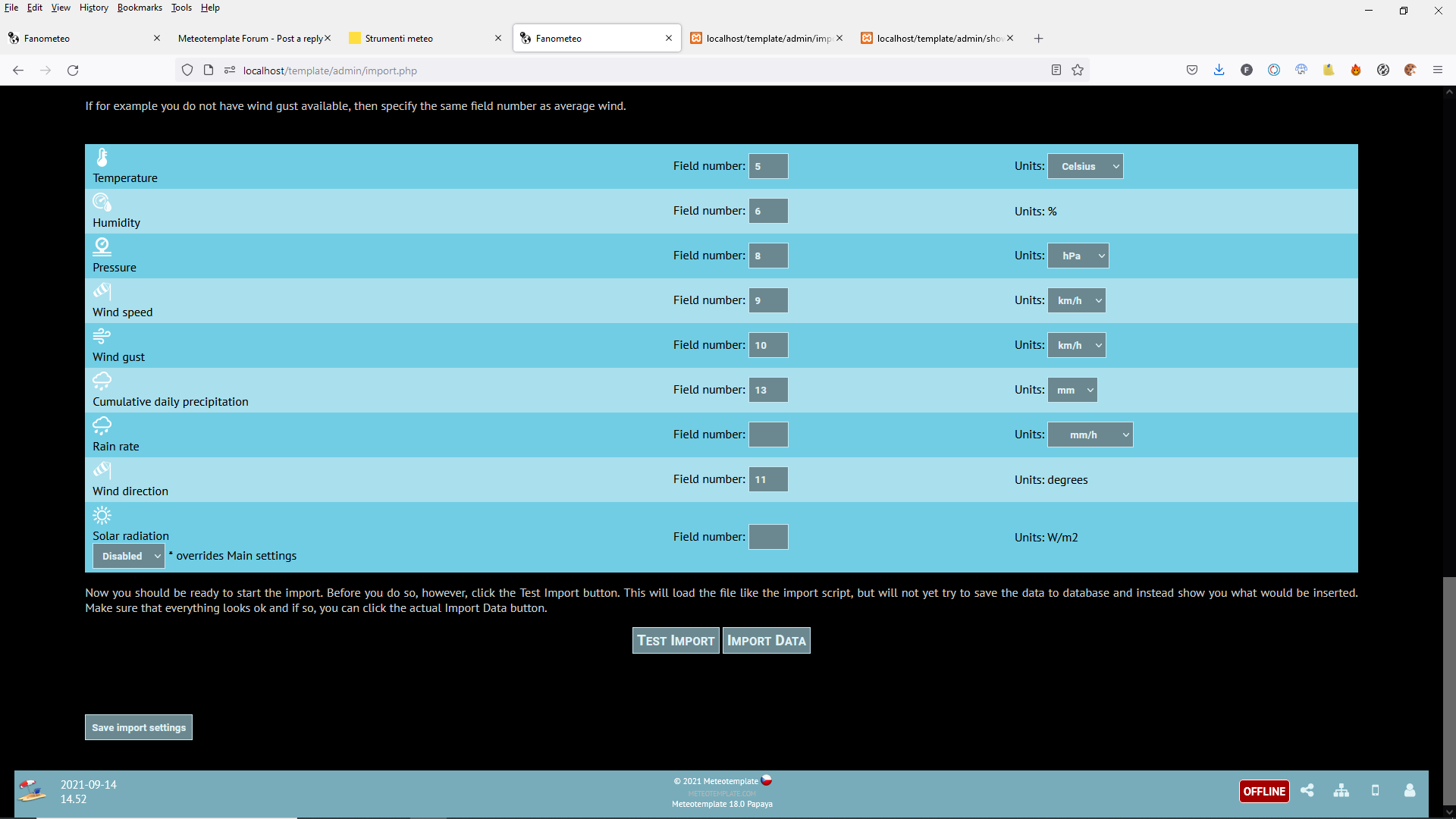The height and width of the screenshot is (819, 1456).
Task: Reload the current import page
Action: (x=73, y=71)
